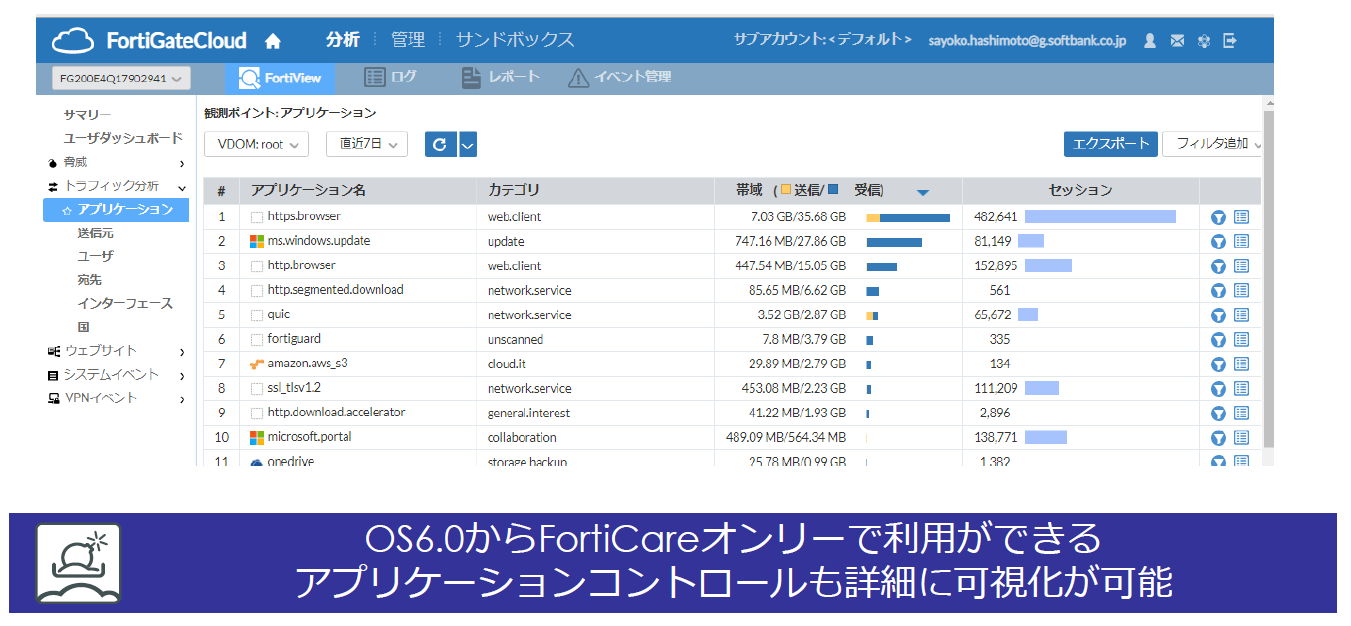Open refresh interval dropdown arrow
Screen dimensions: 1351x626
[468, 144]
